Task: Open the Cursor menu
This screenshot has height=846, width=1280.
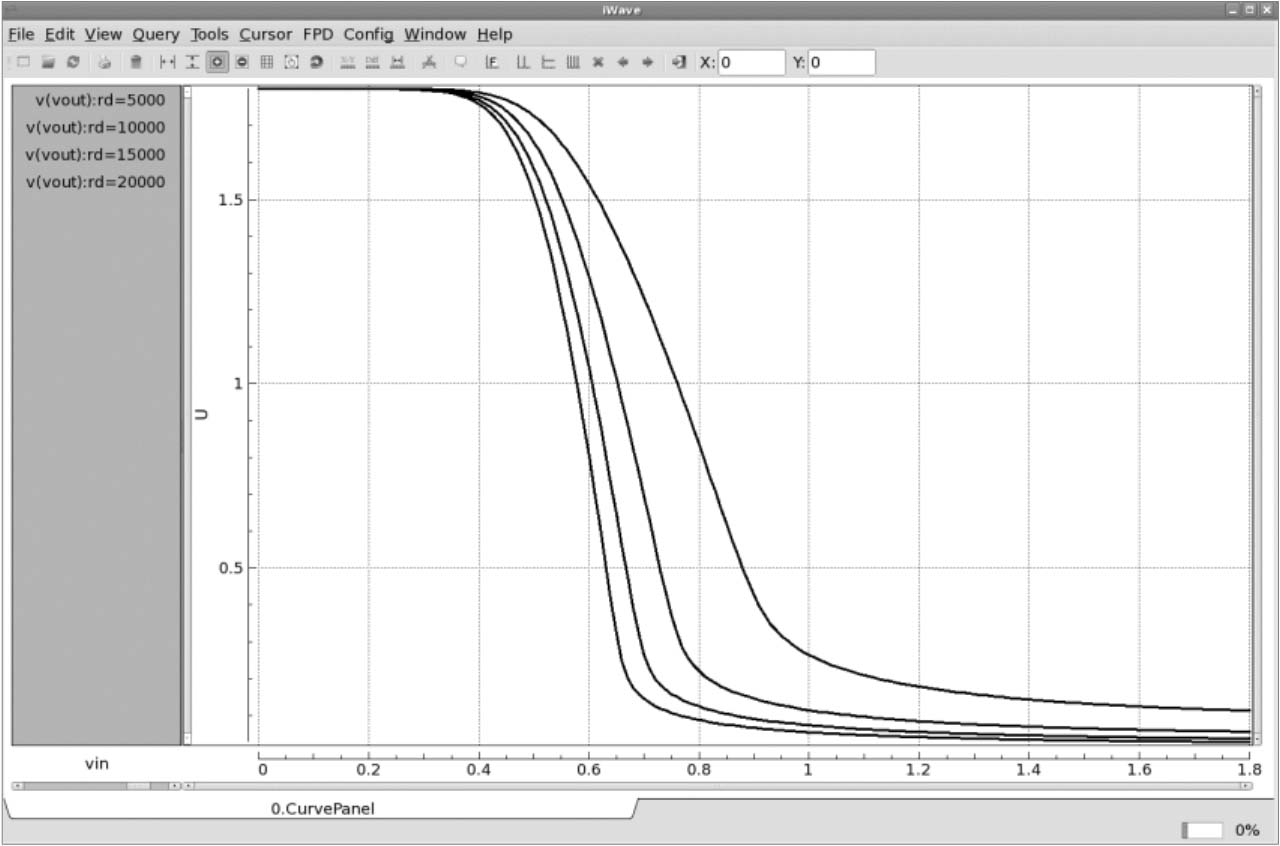Action: pos(266,34)
